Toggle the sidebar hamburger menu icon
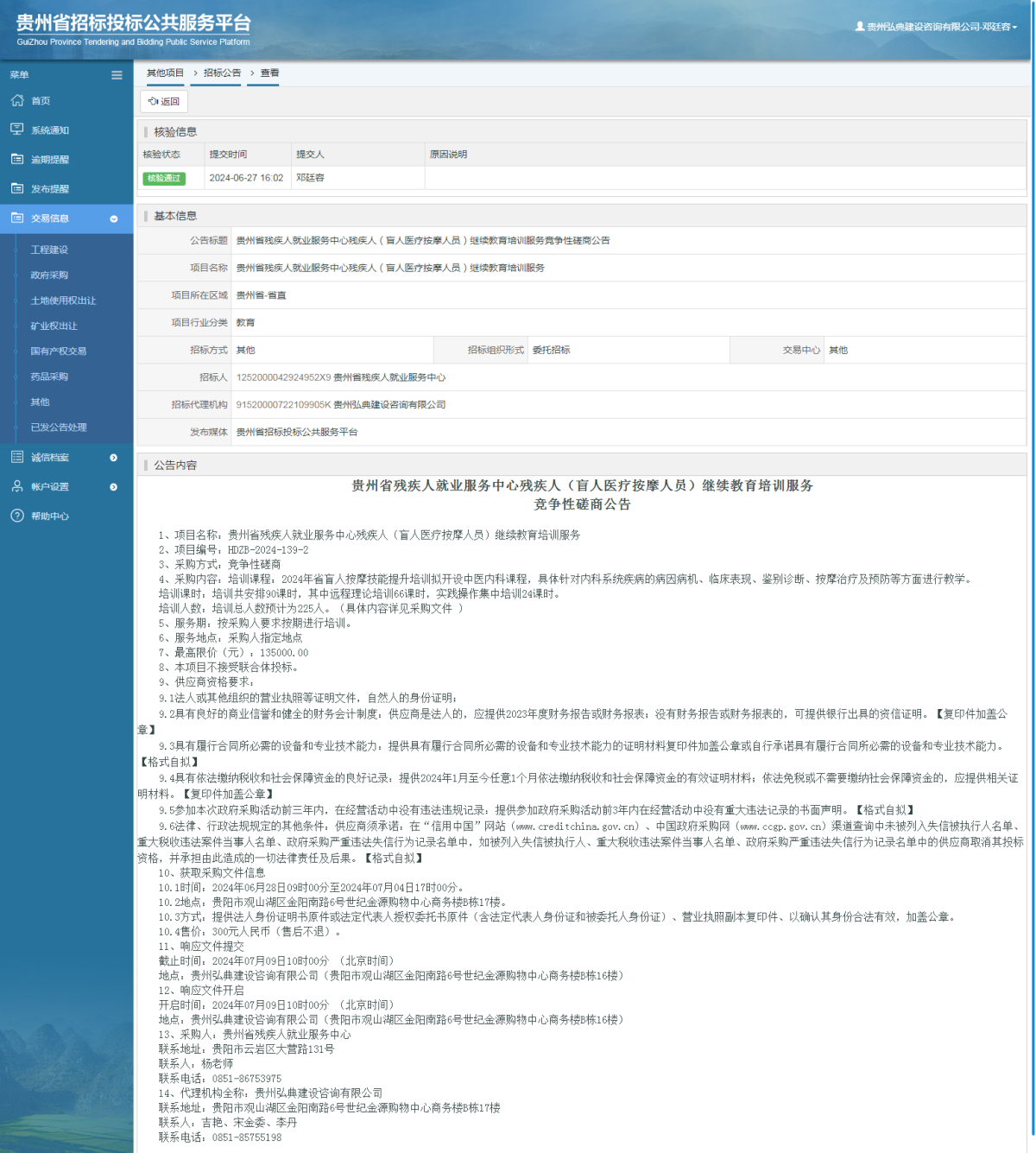The width and height of the screenshot is (1036, 1153). tap(117, 75)
